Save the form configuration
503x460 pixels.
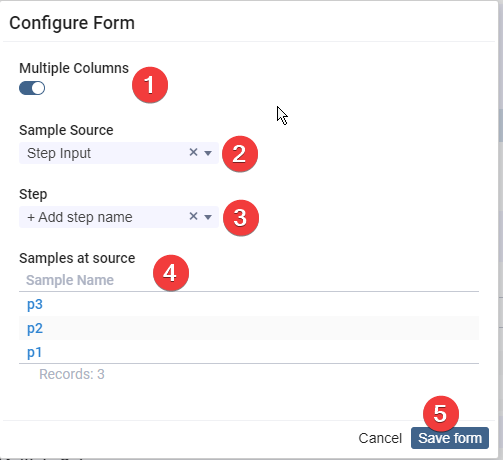(x=450, y=438)
